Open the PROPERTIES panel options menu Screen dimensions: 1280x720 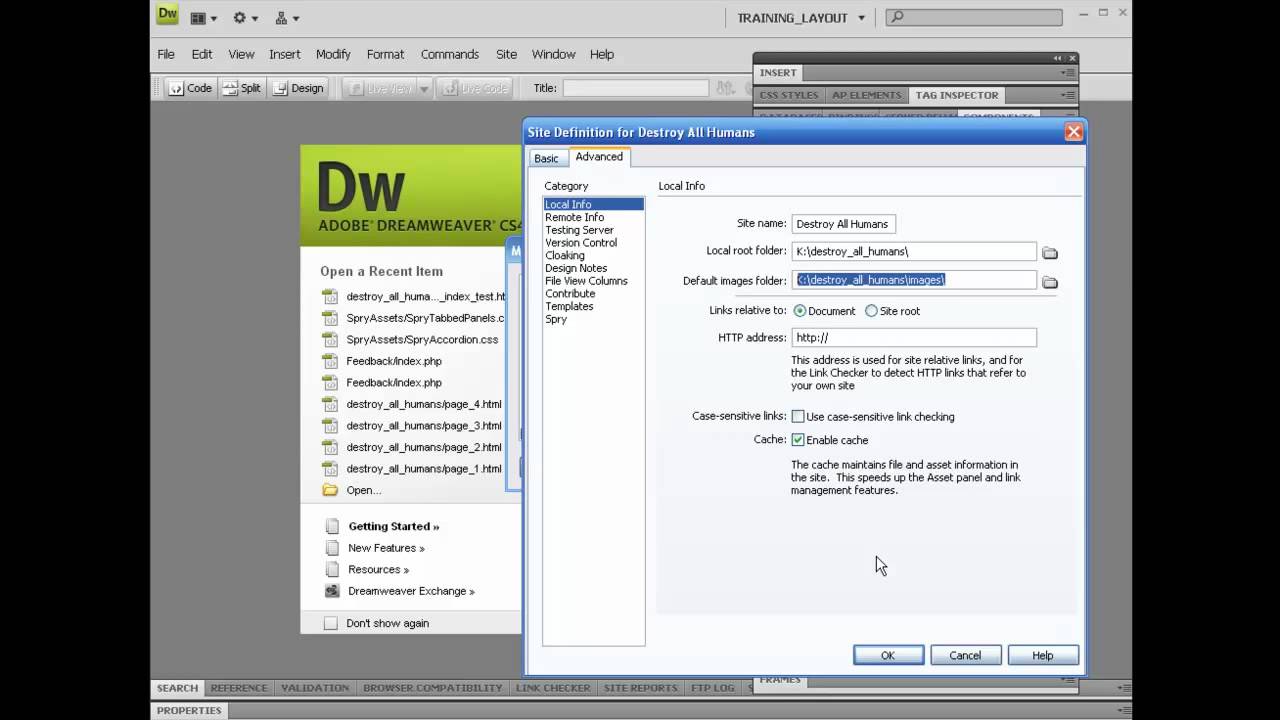tap(1124, 710)
